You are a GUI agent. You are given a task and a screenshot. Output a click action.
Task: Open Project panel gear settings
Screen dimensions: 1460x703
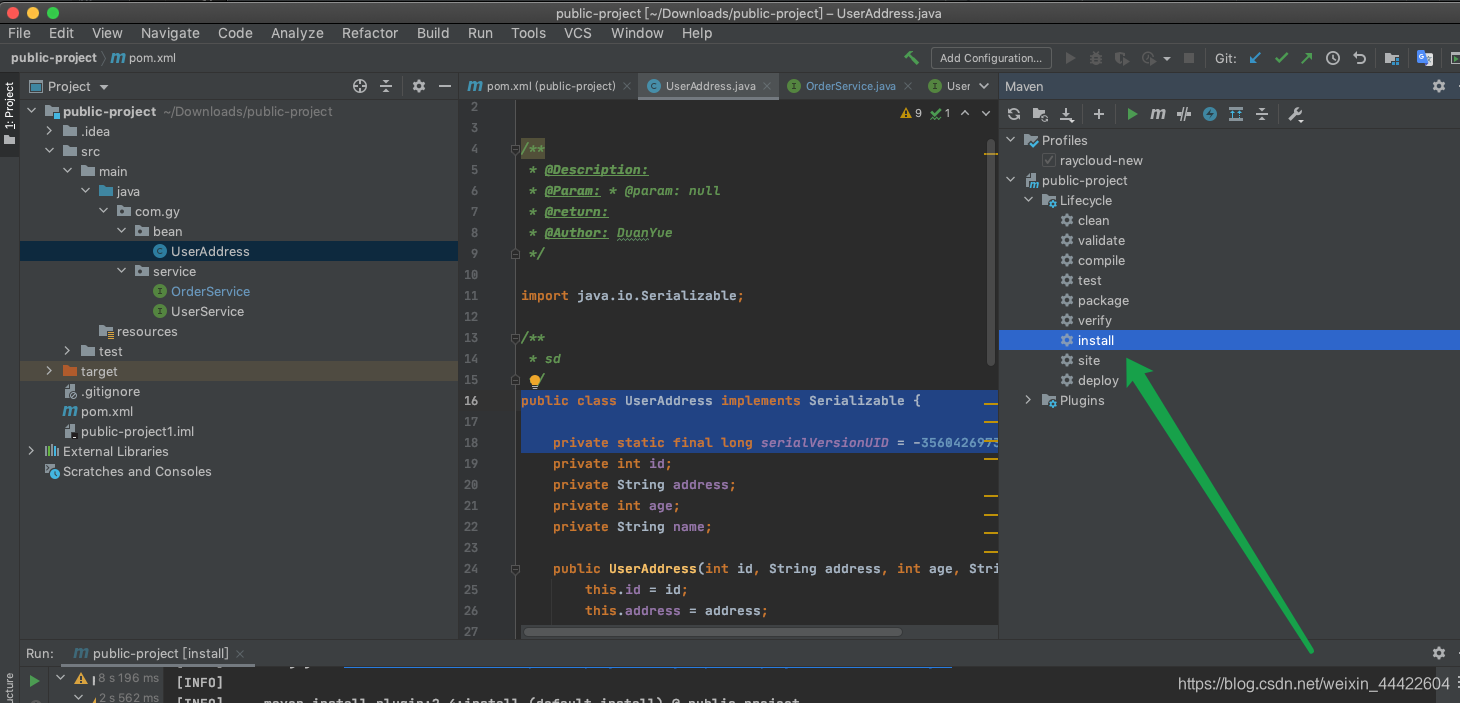tap(419, 86)
